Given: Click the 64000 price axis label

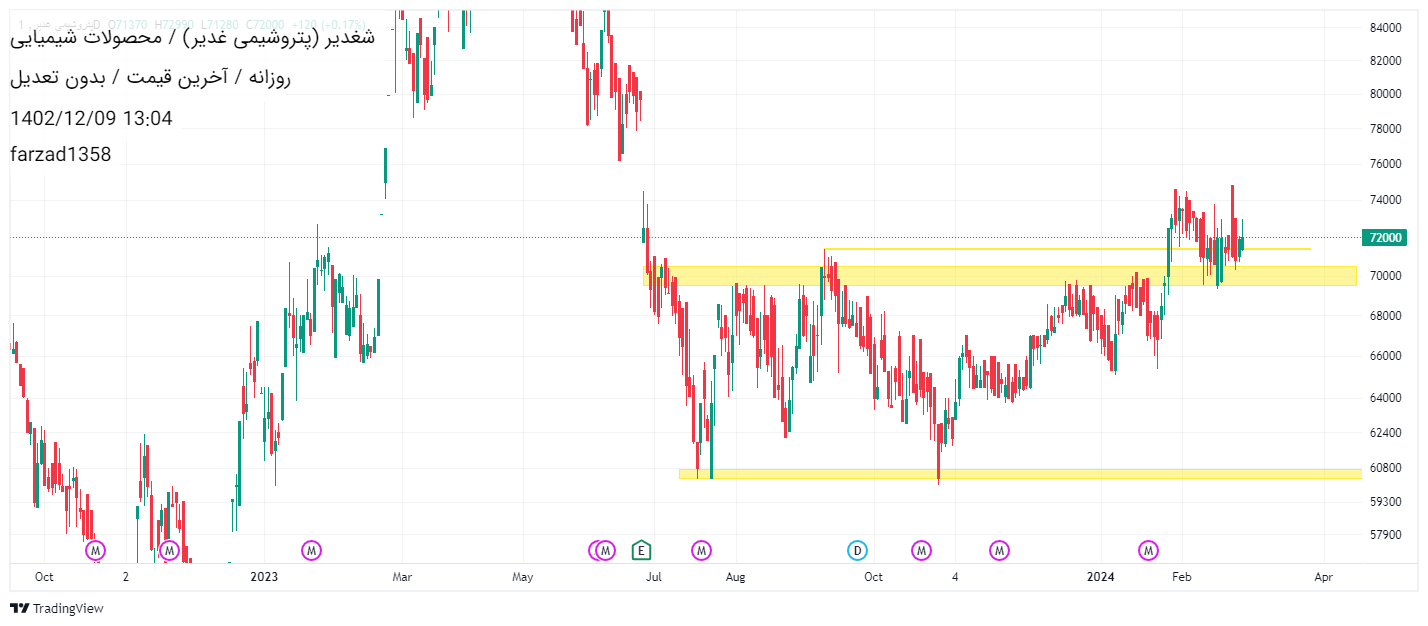Looking at the screenshot, I should coord(1384,398).
